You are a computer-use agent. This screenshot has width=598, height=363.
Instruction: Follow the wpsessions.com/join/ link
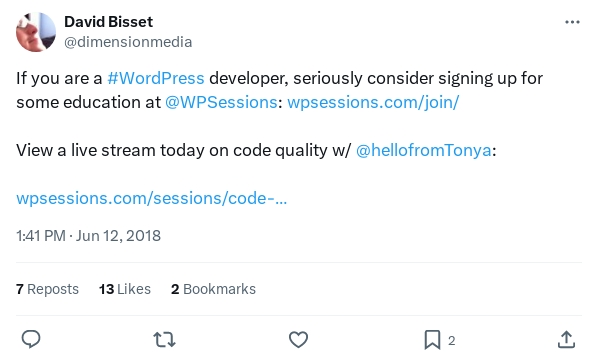[373, 102]
